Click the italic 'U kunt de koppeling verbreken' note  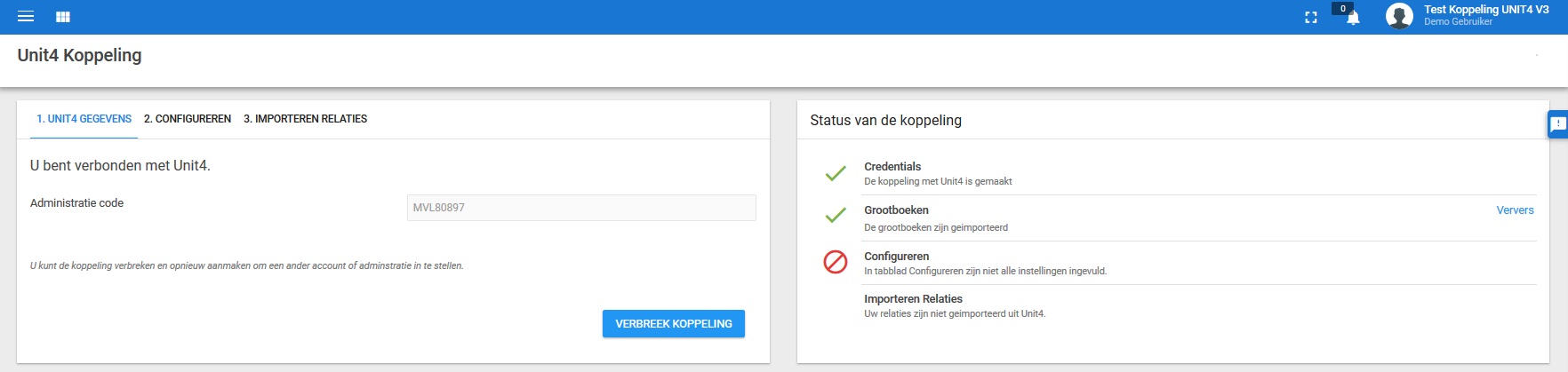246,265
